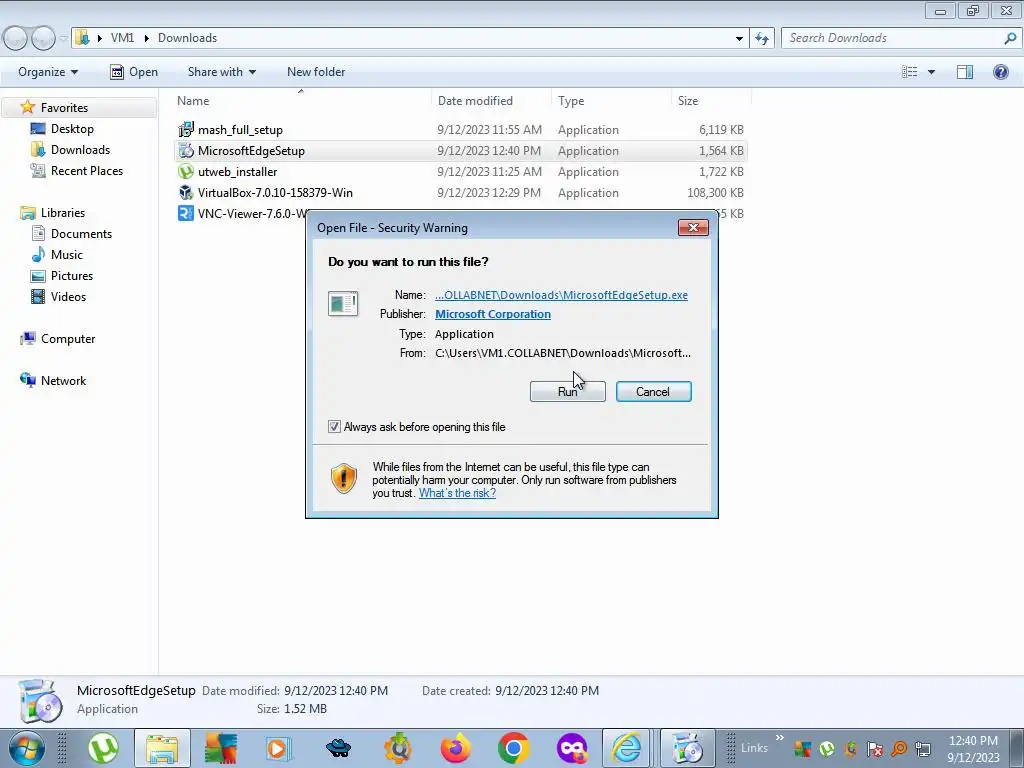Open the network tray icon
Viewport: 1024px width, 768px height.
[922, 749]
